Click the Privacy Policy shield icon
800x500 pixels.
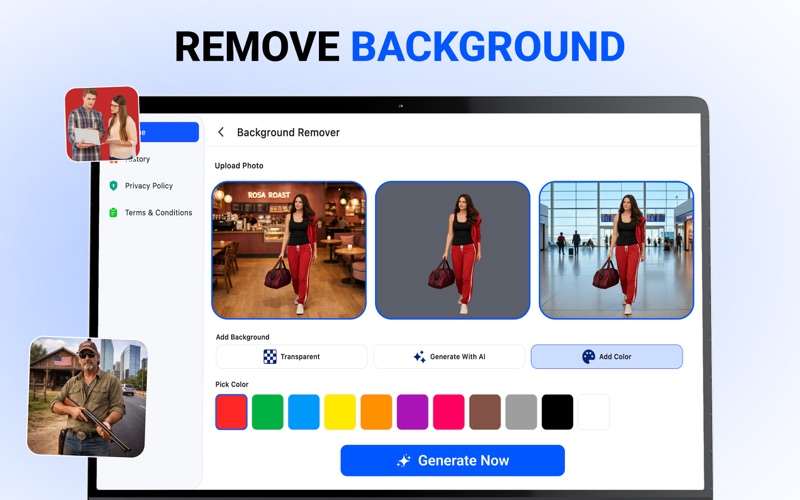tap(113, 186)
